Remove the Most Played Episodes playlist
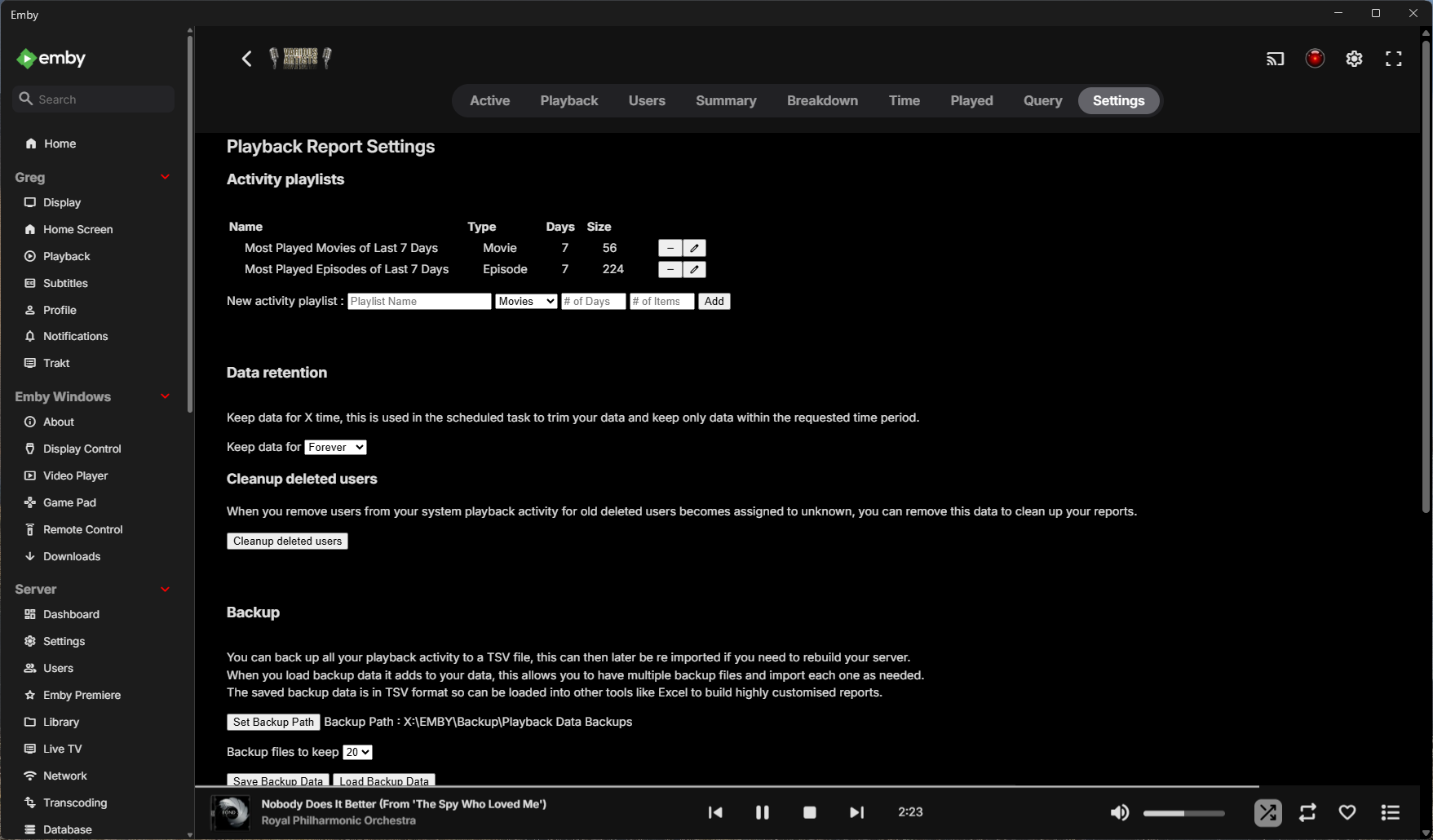The image size is (1433, 840). tap(670, 269)
